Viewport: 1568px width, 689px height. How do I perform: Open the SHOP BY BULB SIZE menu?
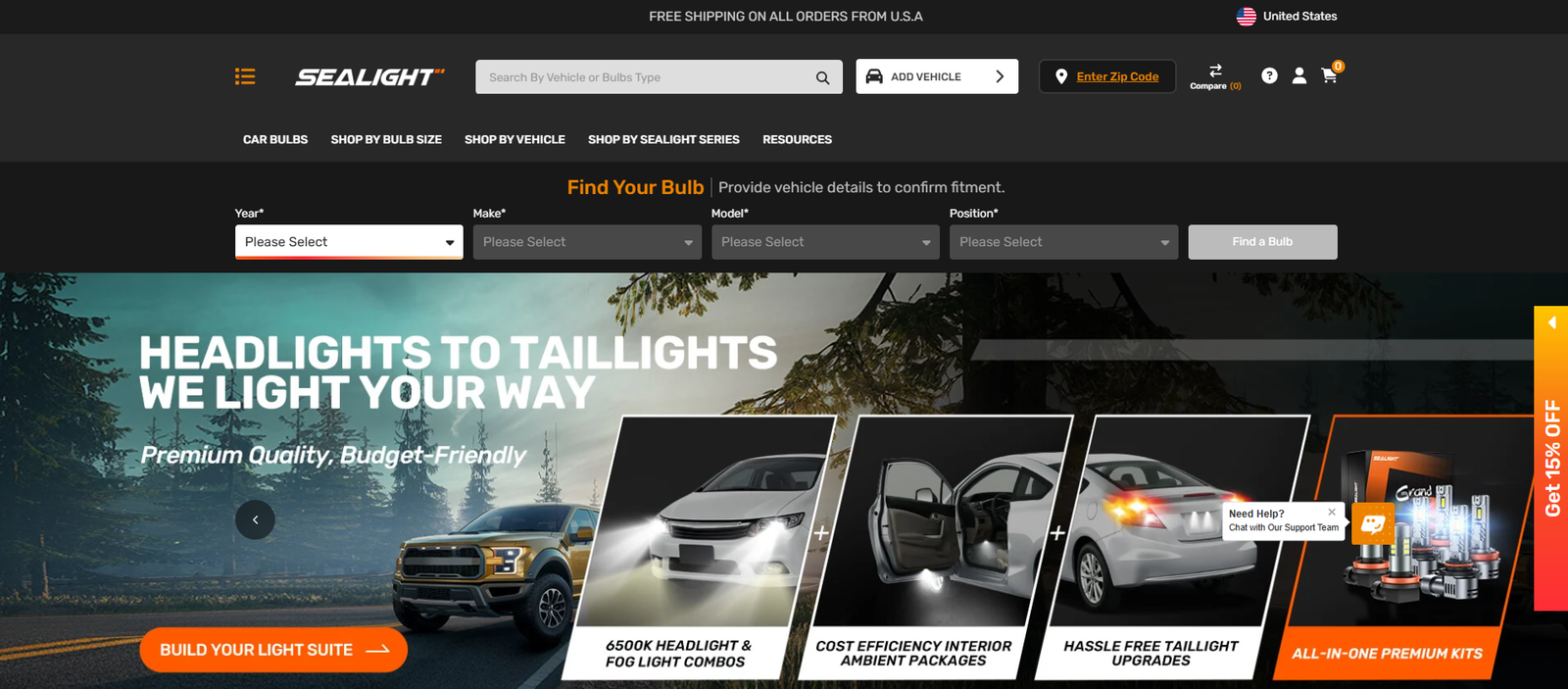click(386, 140)
